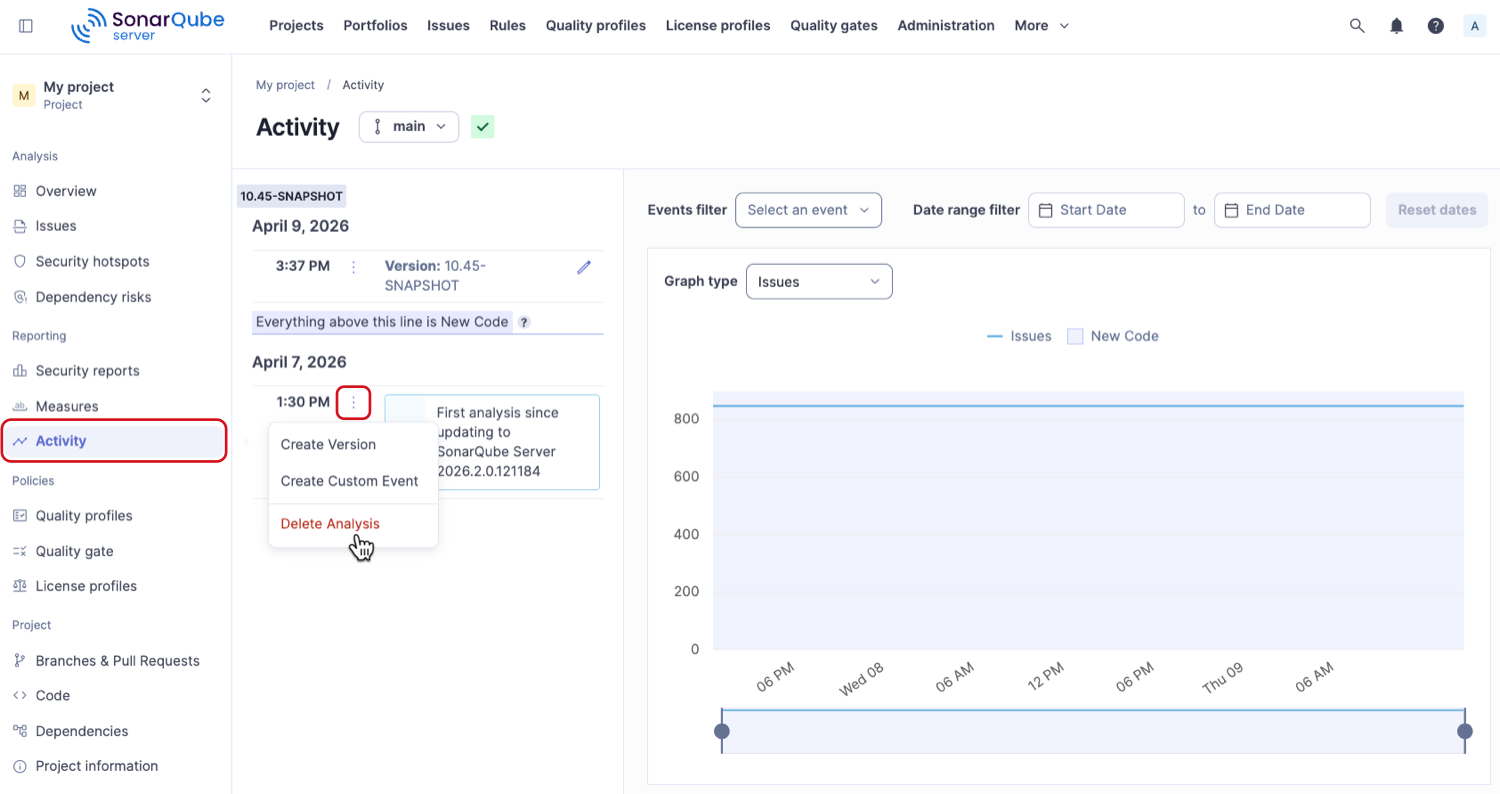
Task: Click the April 9, 2026 date heading
Action: (300, 226)
